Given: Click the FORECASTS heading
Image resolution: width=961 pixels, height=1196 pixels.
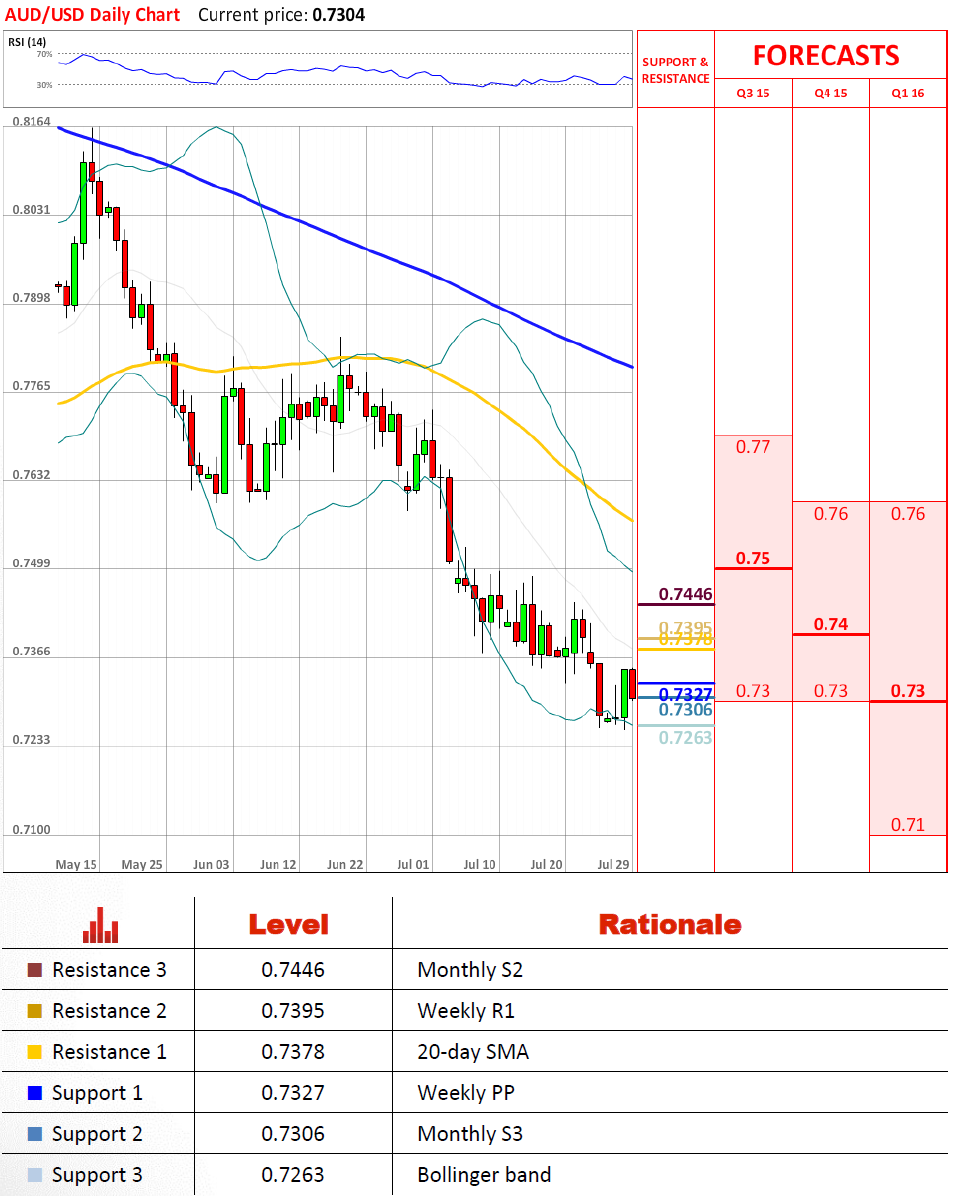Looking at the screenshot, I should [826, 56].
